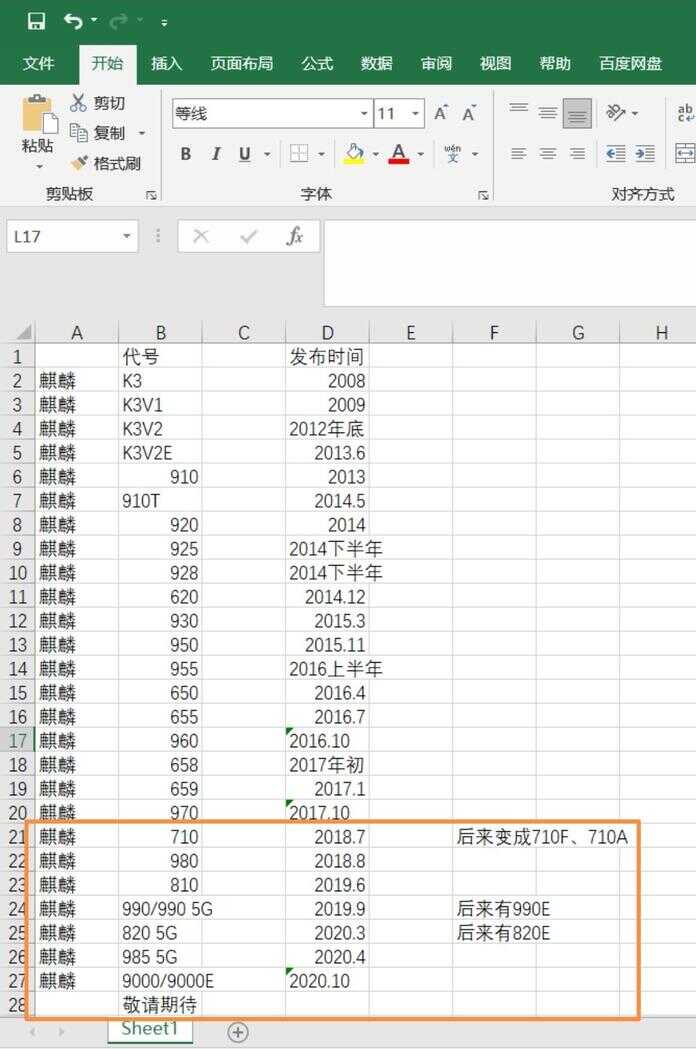
Task: Open the 字体 font dialog launcher
Action: (483, 195)
